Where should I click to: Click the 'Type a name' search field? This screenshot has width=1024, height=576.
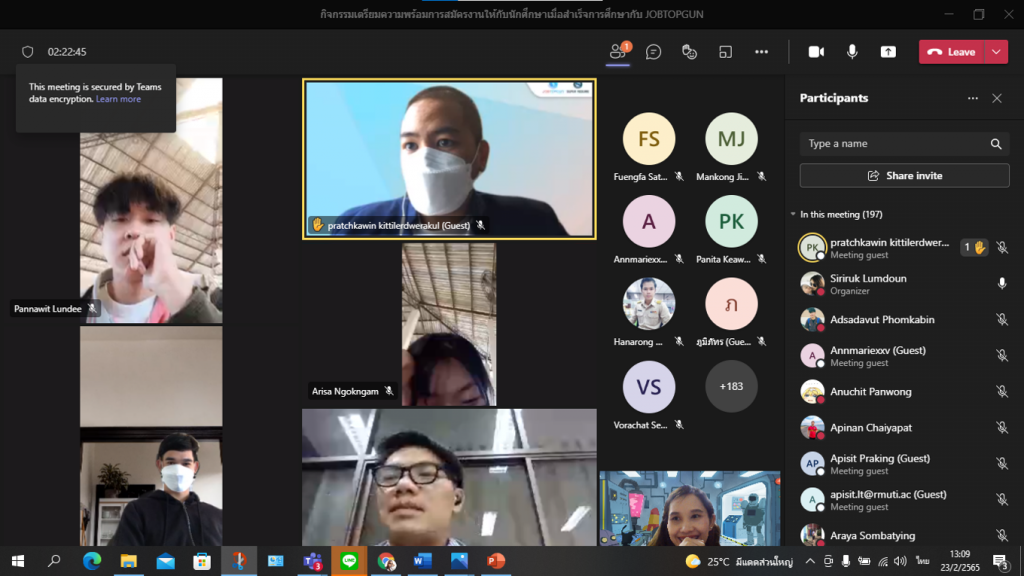point(895,144)
